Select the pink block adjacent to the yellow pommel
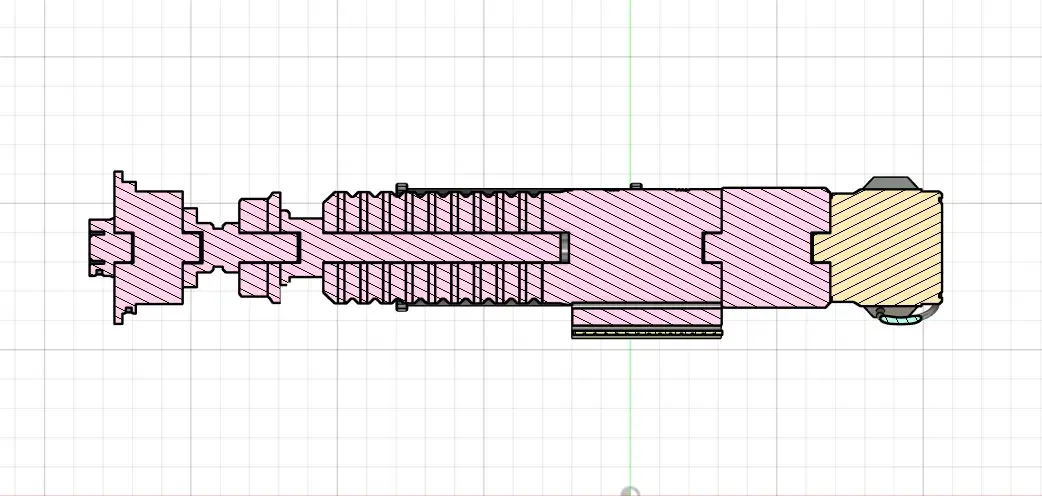The height and width of the screenshot is (496, 1042). [768, 247]
